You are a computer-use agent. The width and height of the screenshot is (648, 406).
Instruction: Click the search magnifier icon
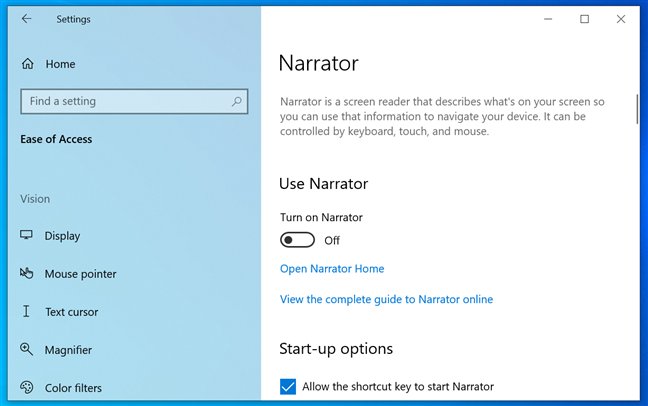tap(236, 101)
